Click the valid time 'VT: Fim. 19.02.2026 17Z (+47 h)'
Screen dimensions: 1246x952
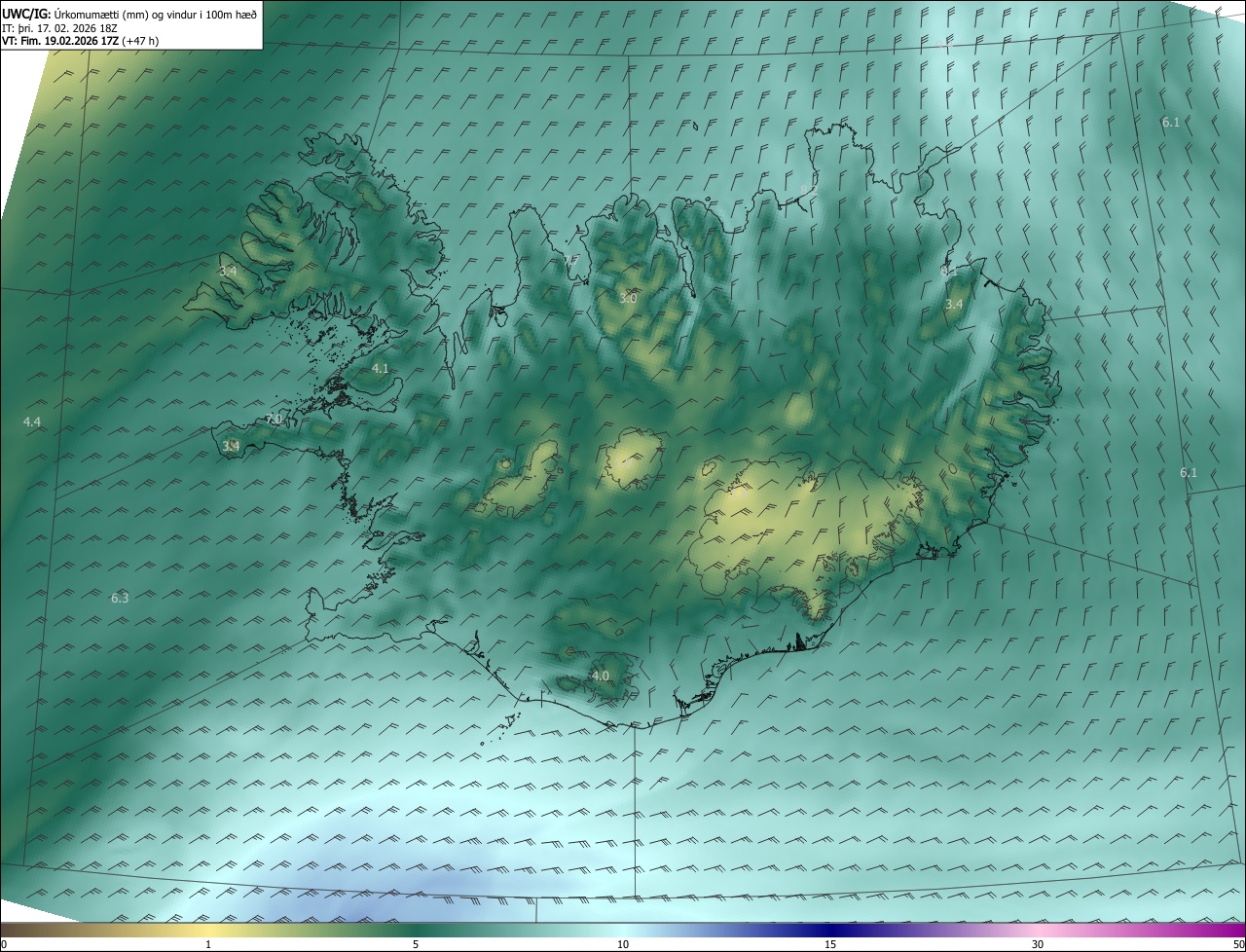click(x=81, y=41)
